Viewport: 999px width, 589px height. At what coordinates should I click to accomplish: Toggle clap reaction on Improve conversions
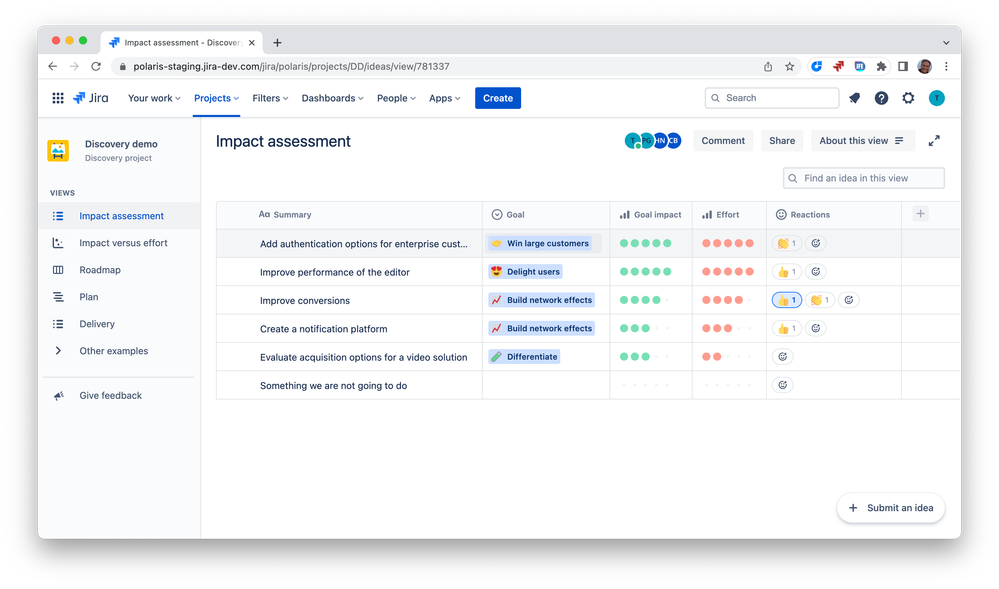point(820,300)
